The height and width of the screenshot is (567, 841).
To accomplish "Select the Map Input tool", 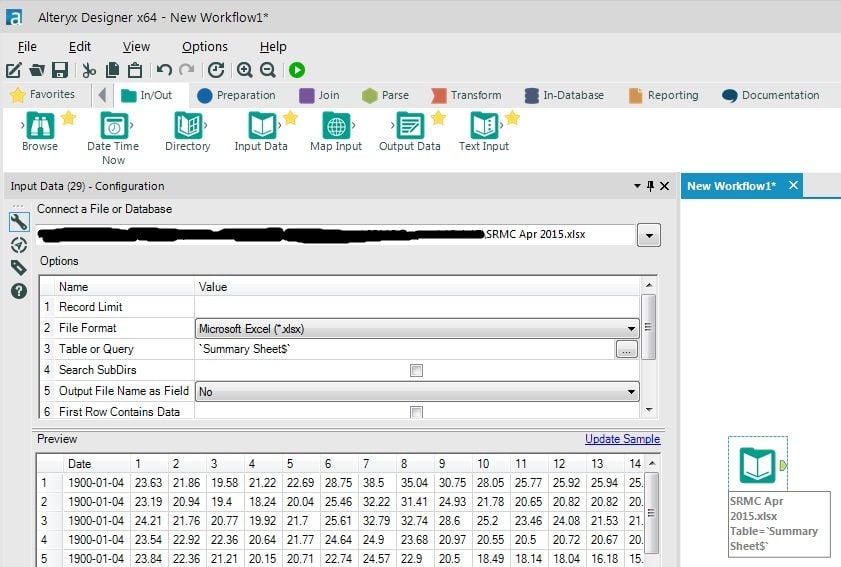I will click(336, 132).
